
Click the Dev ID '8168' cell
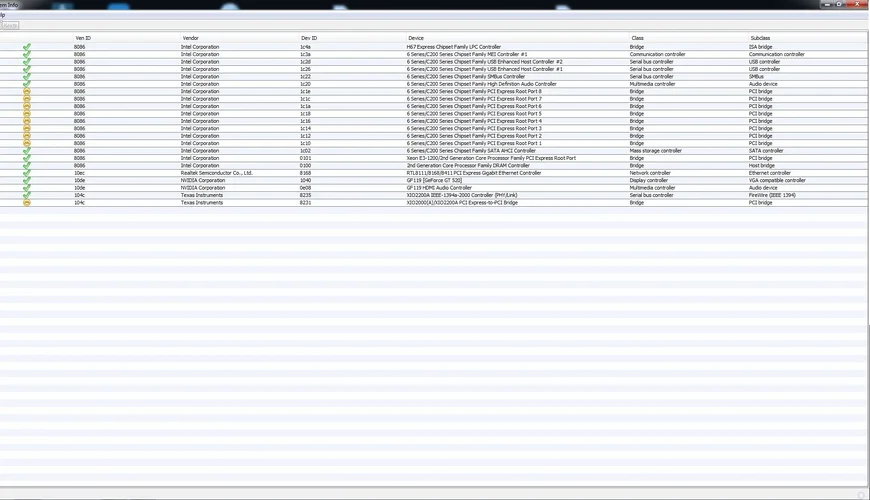(305, 173)
